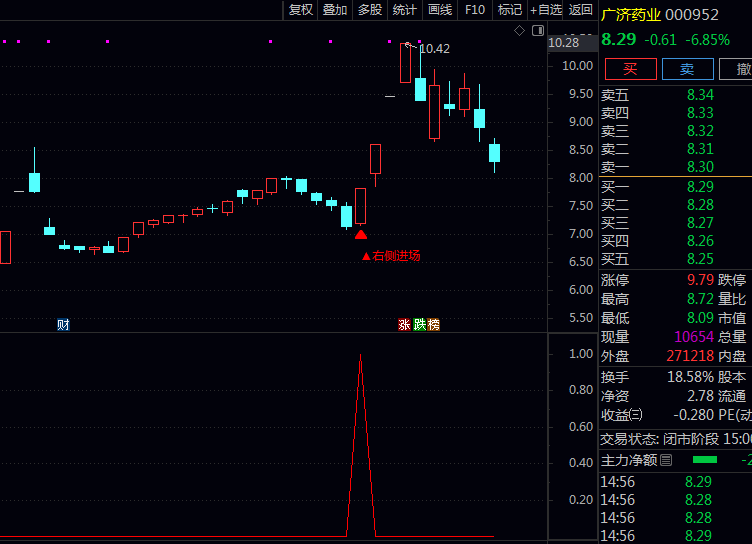
Task: Open 统计 in the toolbar
Action: [x=404, y=10]
